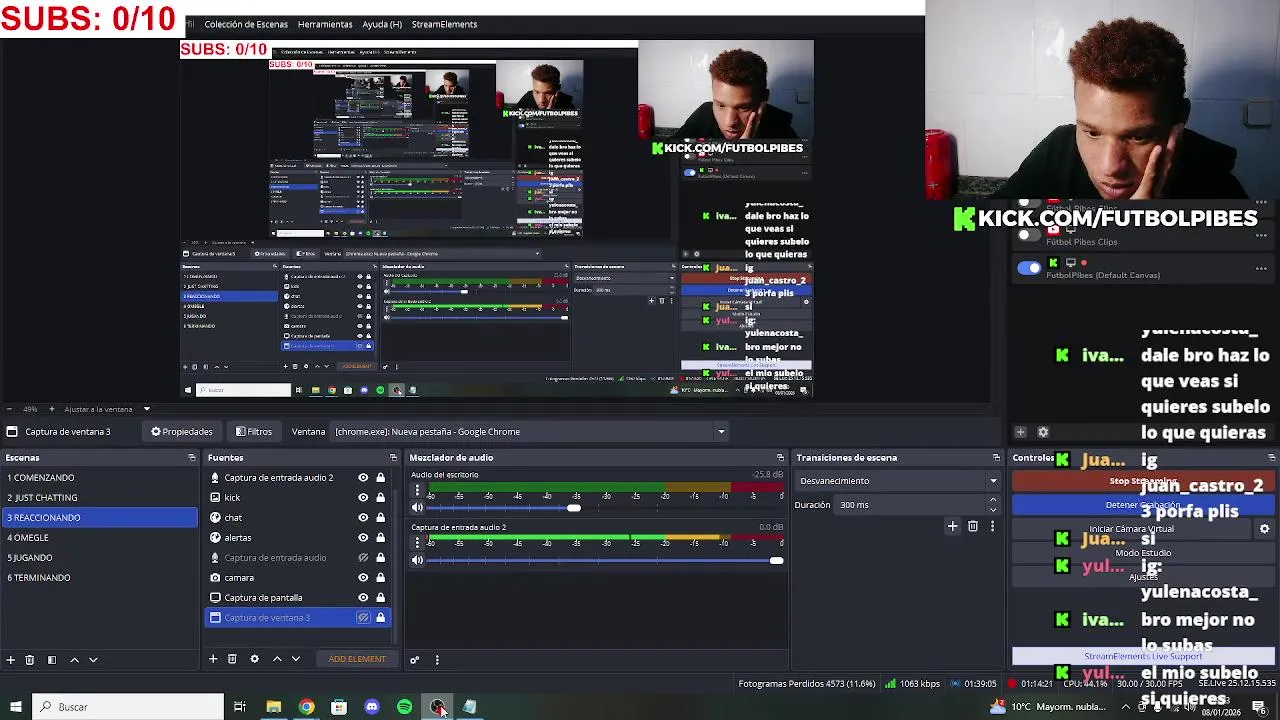Open Propiedades for the selected source

[182, 432]
